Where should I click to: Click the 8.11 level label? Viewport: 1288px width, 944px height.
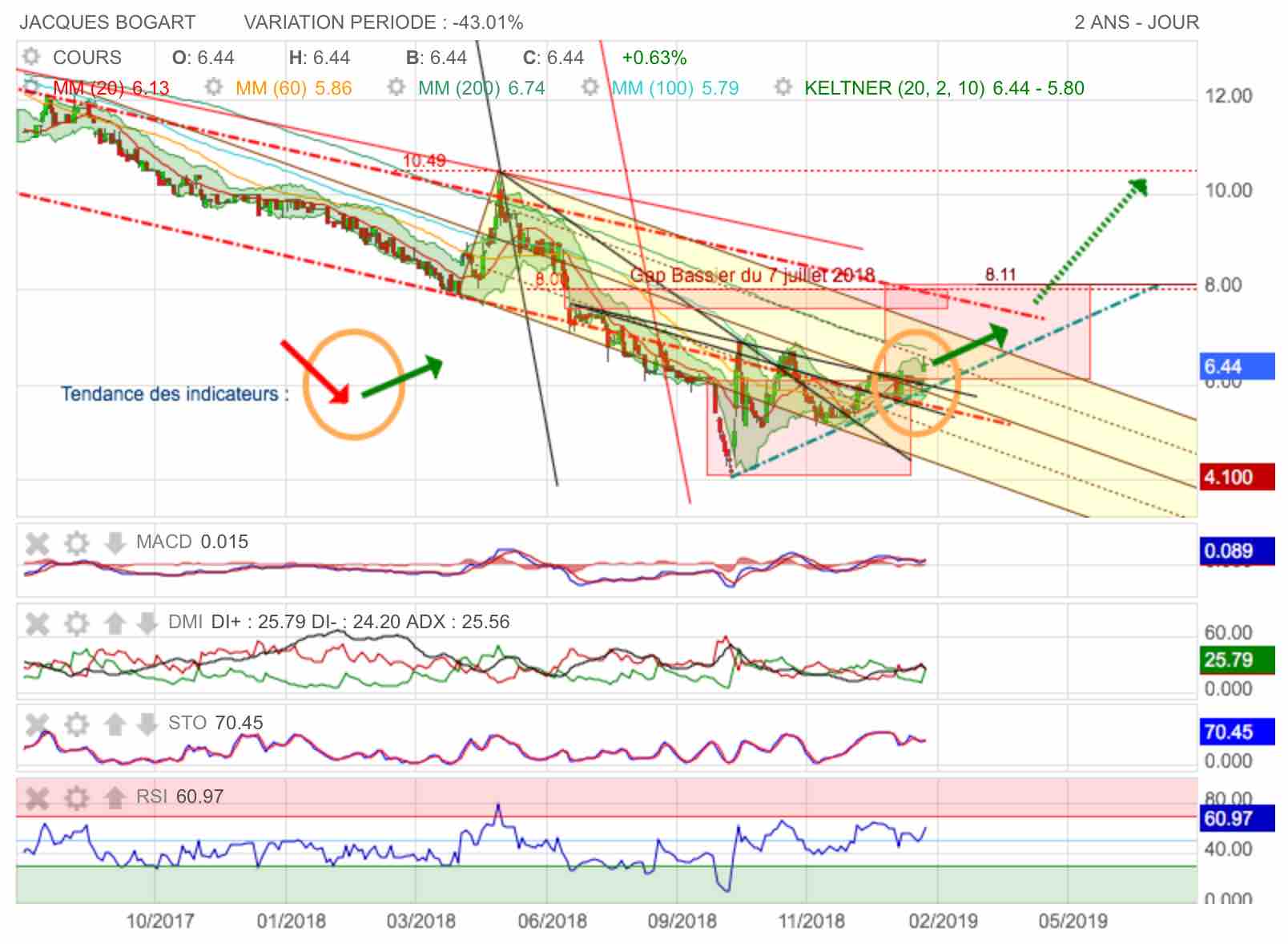[1000, 274]
